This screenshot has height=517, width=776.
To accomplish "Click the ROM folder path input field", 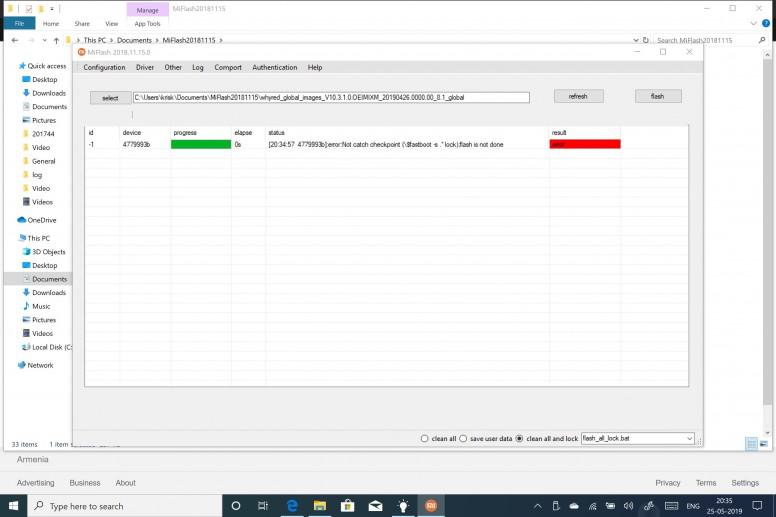I will [x=330, y=97].
